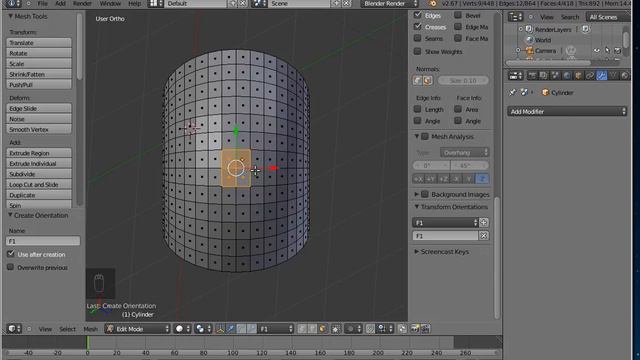Toggle the snap magnet icon
640x360 pixels.
point(371,329)
